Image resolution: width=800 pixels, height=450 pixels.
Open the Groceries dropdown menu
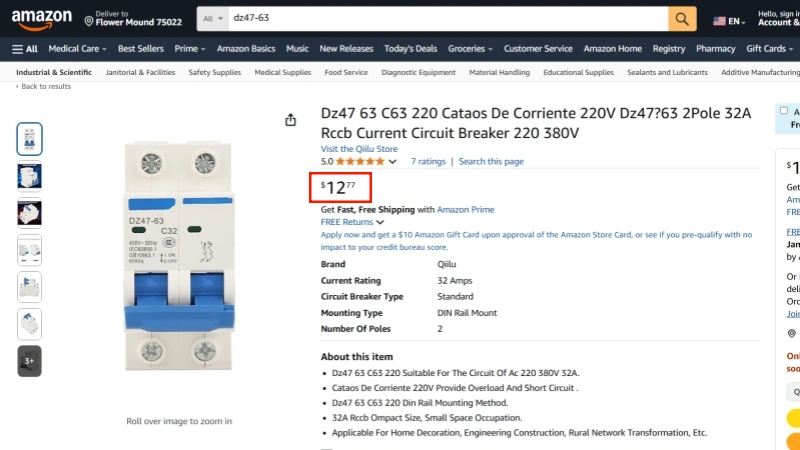470,48
